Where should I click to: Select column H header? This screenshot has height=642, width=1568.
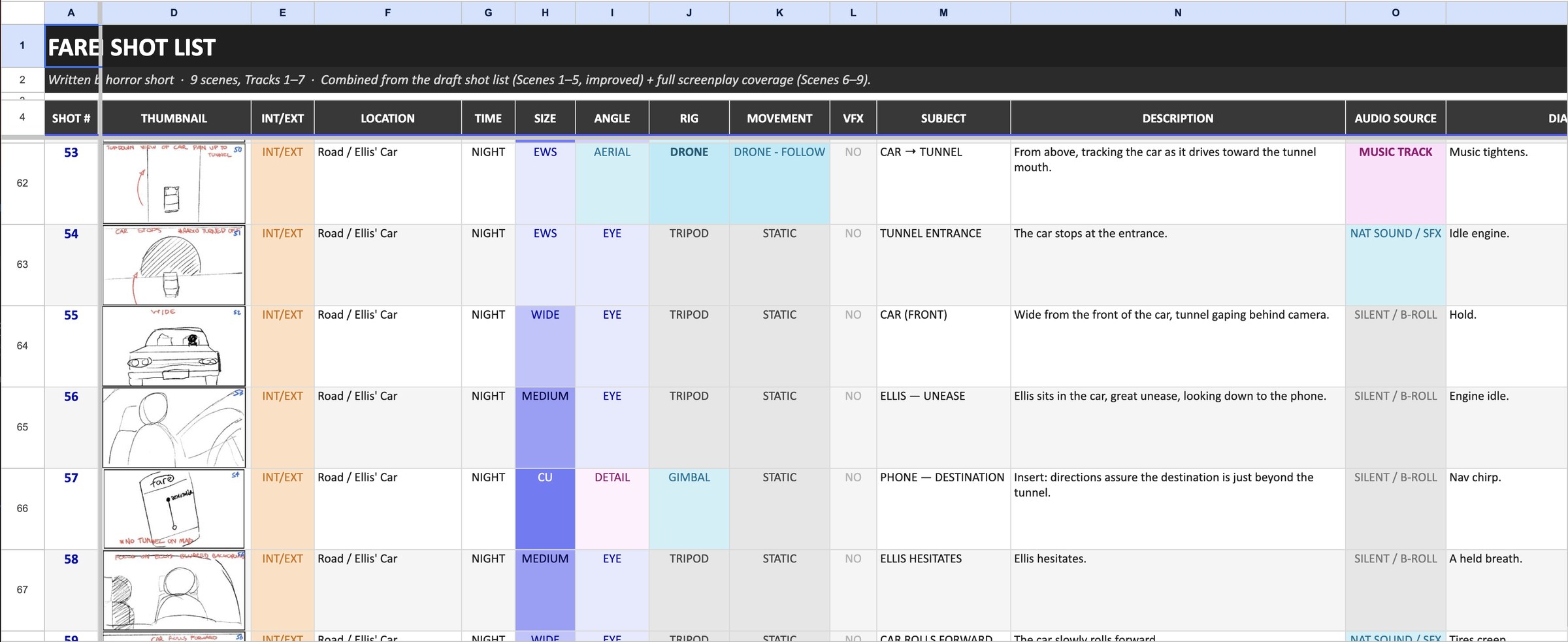545,12
